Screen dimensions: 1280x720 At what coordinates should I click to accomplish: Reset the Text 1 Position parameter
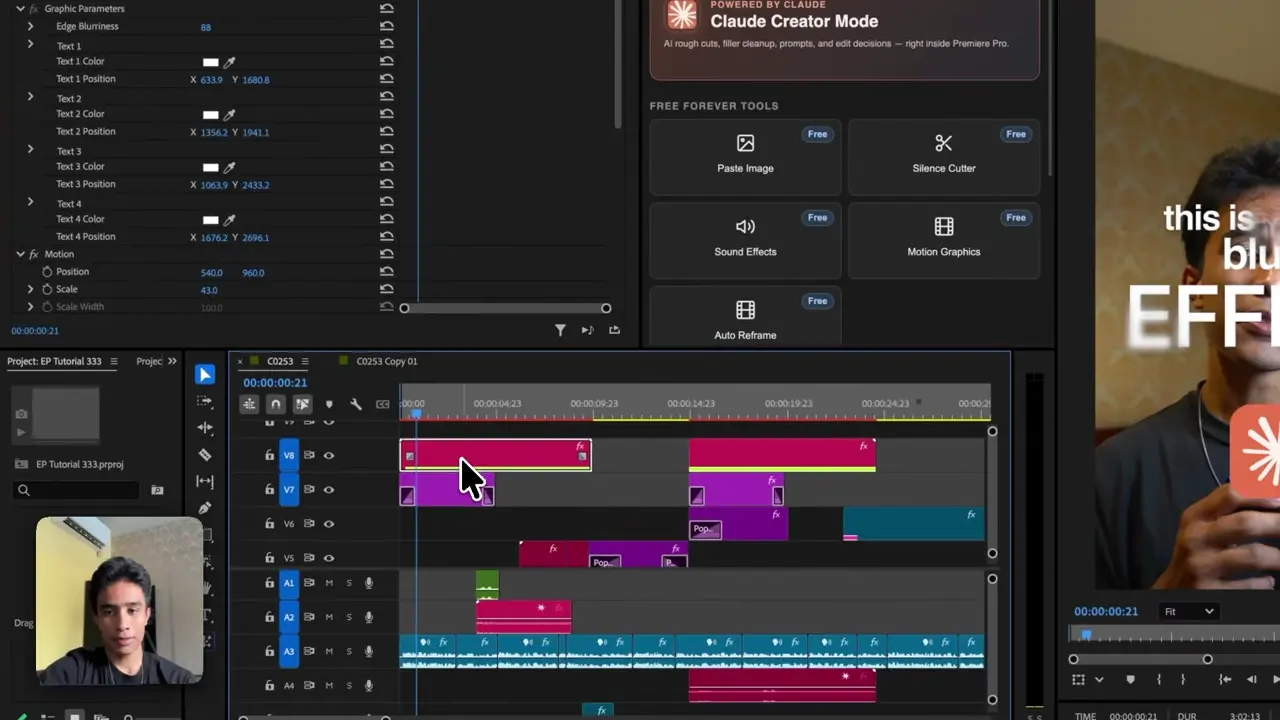coord(387,79)
